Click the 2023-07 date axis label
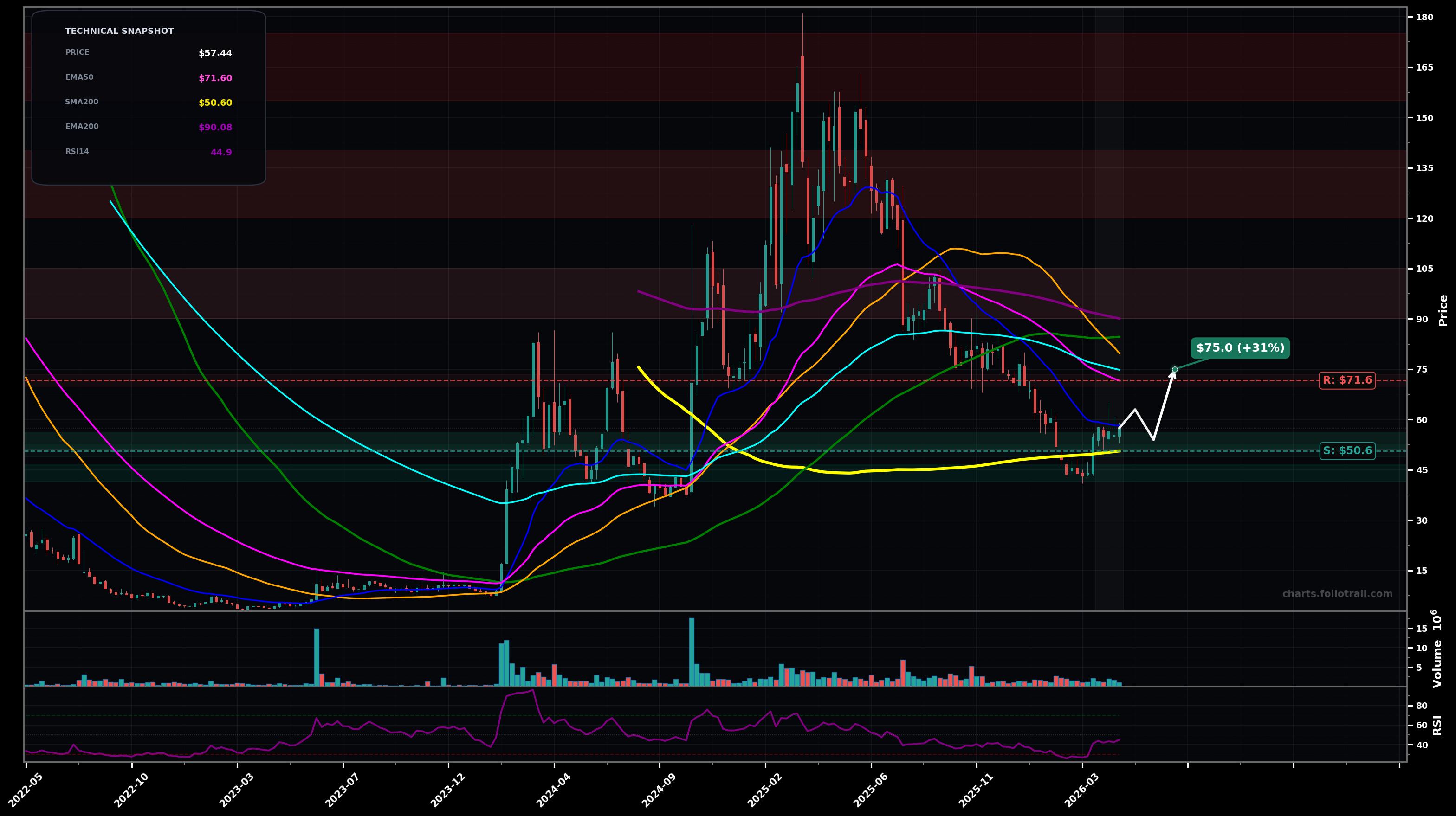 coord(343,789)
